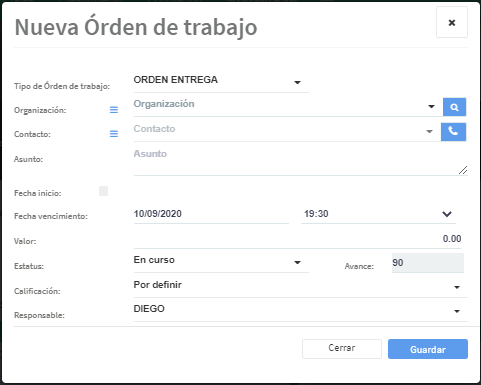The height and width of the screenshot is (385, 481).
Task: Click the Fecha vencimiento label
Action: point(51,216)
